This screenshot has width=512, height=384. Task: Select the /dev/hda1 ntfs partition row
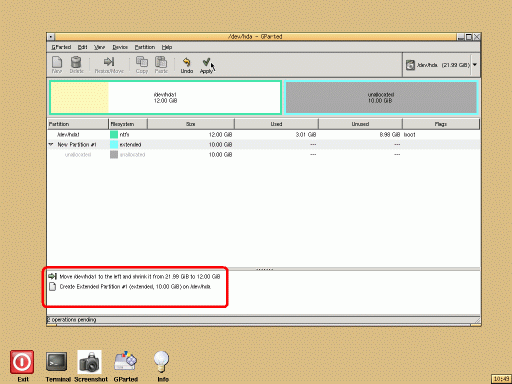(x=263, y=134)
